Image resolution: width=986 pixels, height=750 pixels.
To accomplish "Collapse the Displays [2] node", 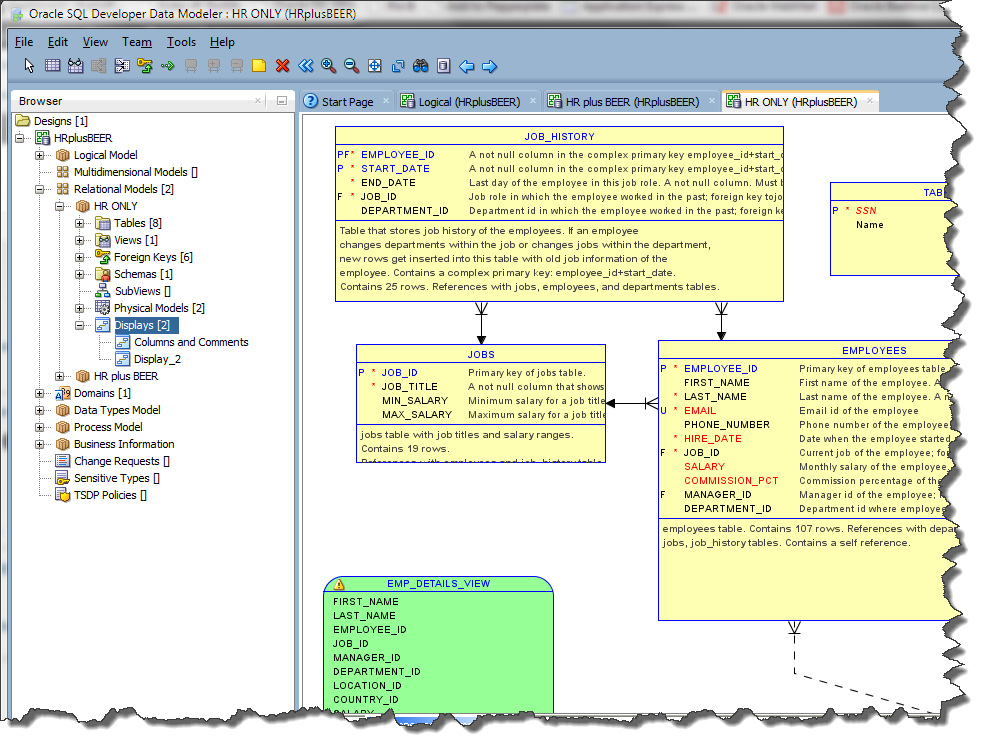I will click(x=80, y=325).
